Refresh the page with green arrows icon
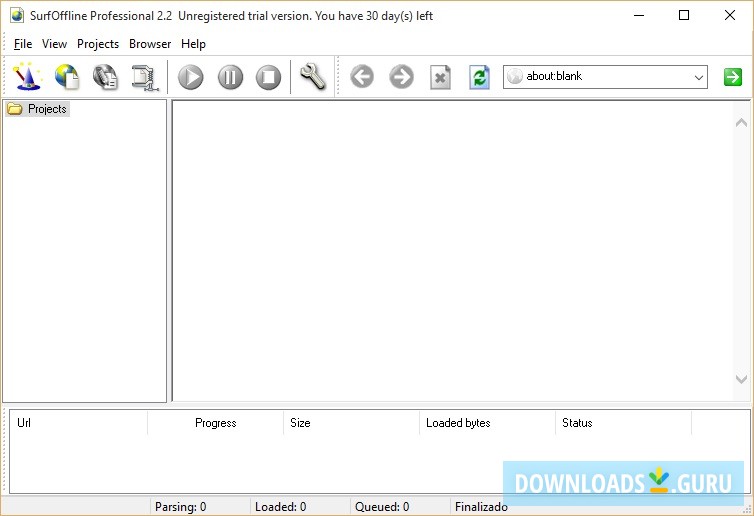Screen dimensions: 754x516 pos(479,77)
